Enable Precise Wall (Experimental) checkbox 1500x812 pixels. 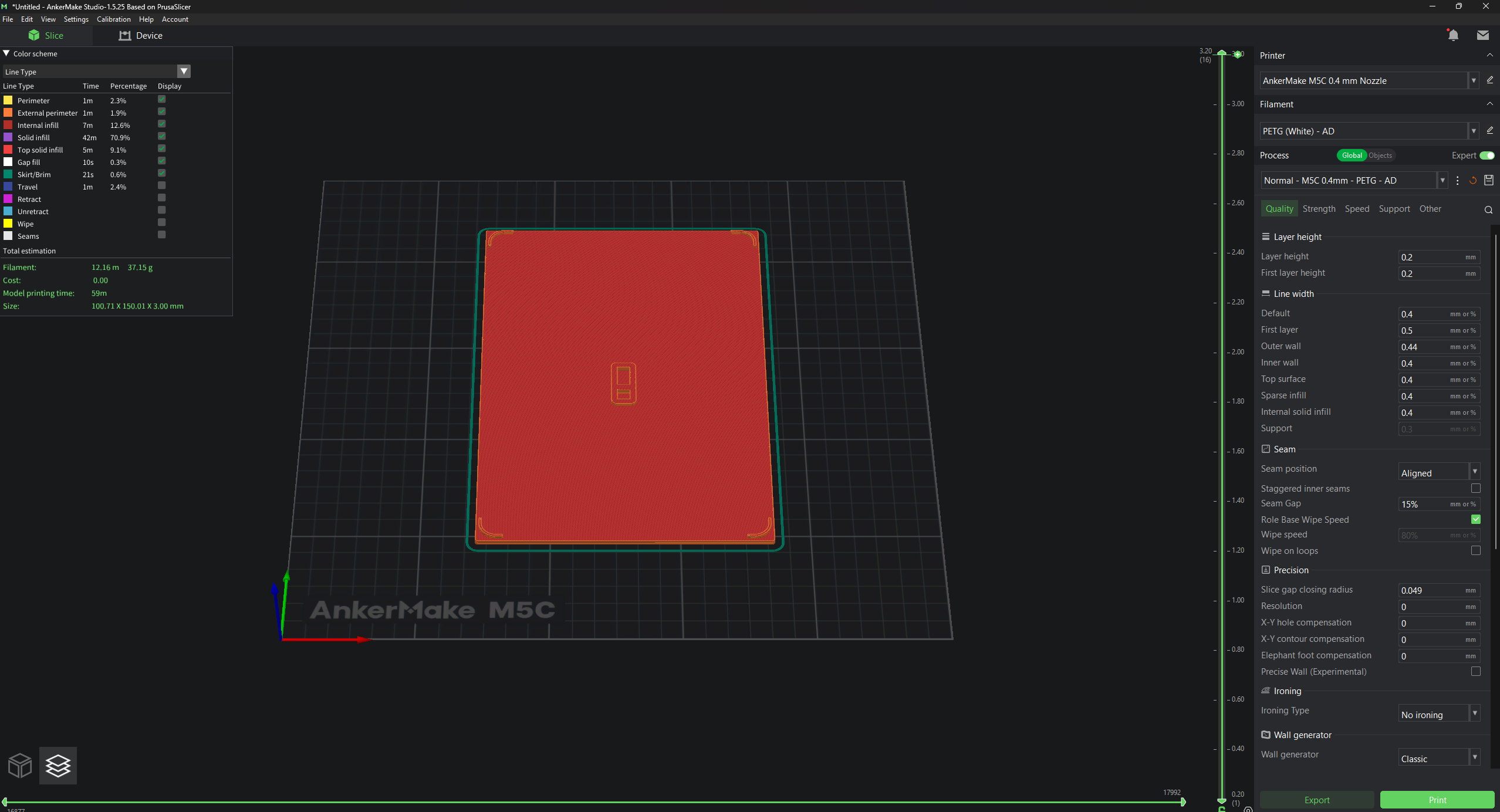(1475, 671)
